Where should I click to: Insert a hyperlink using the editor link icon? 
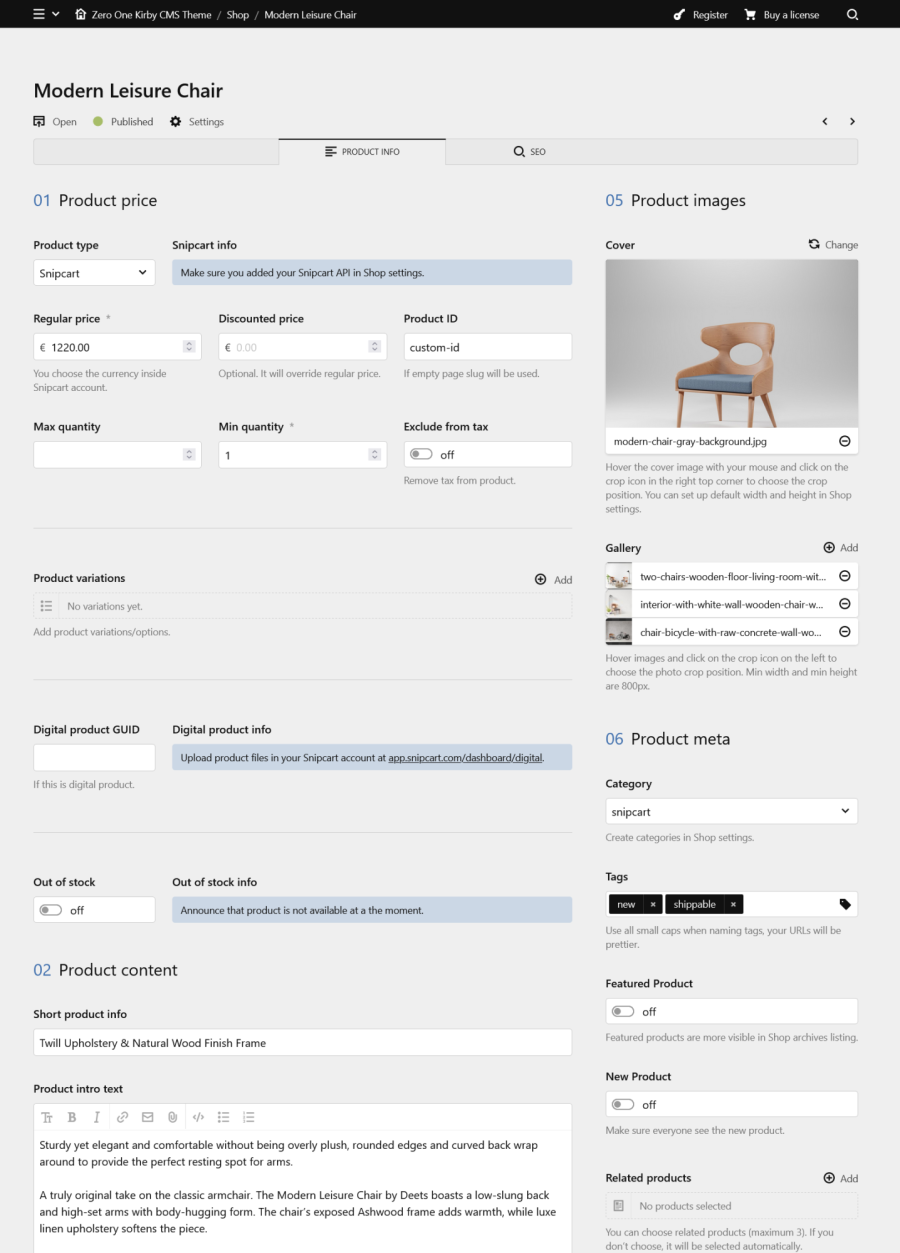pos(122,1117)
